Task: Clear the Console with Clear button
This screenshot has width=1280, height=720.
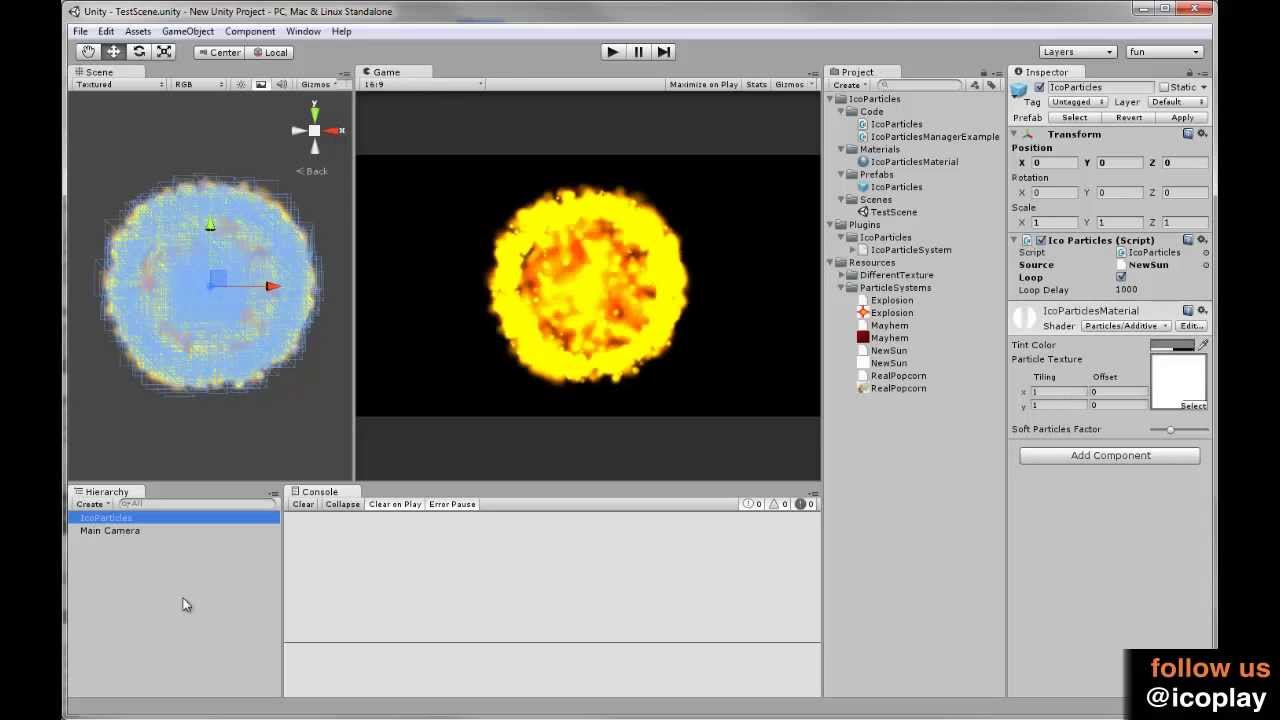Action: coord(303,504)
